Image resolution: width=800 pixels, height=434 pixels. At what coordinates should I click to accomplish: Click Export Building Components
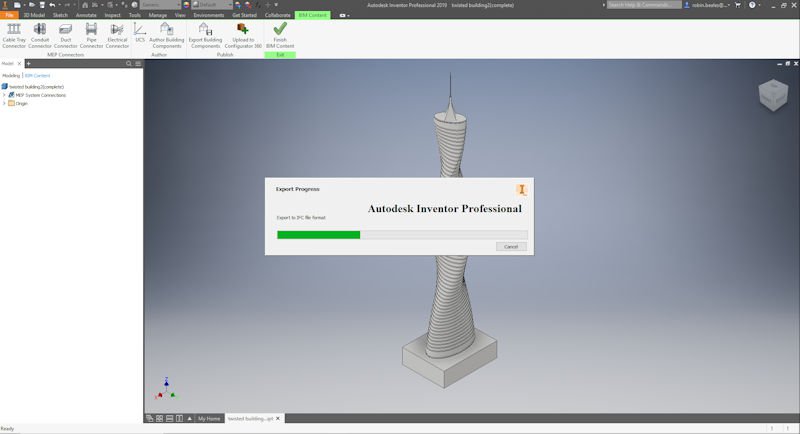pos(205,35)
